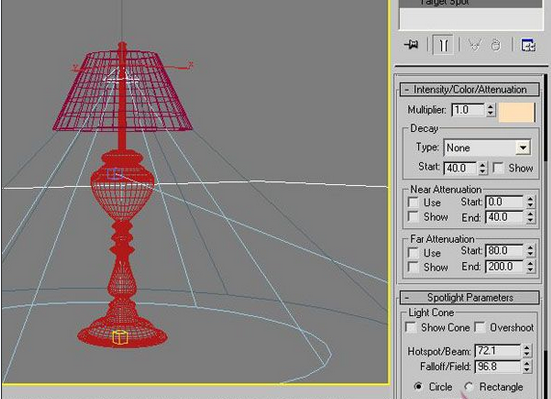Click Far Attenuation Start field 80.0
The image size is (551, 399).
[x=505, y=251]
